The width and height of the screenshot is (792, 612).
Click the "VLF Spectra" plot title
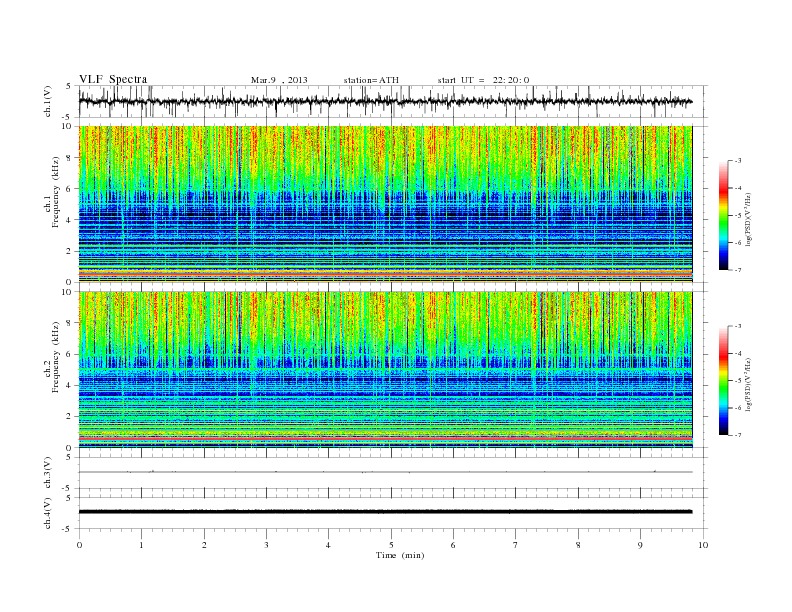113,79
